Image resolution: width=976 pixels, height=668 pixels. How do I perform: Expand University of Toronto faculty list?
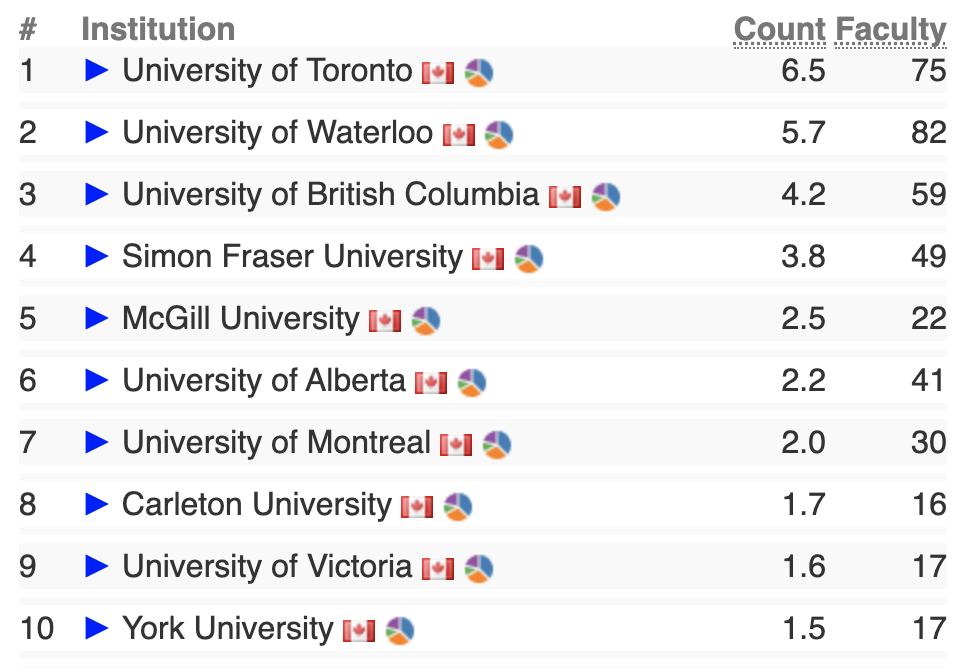pyautogui.click(x=96, y=70)
